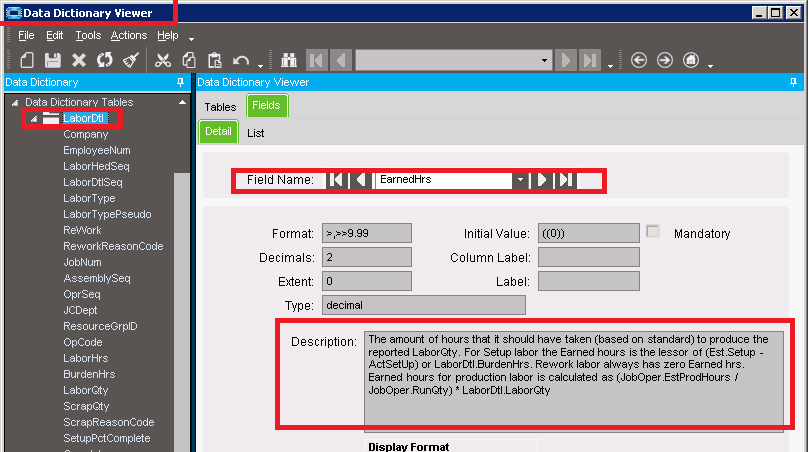Select the Detail sub-tab

click(218, 131)
